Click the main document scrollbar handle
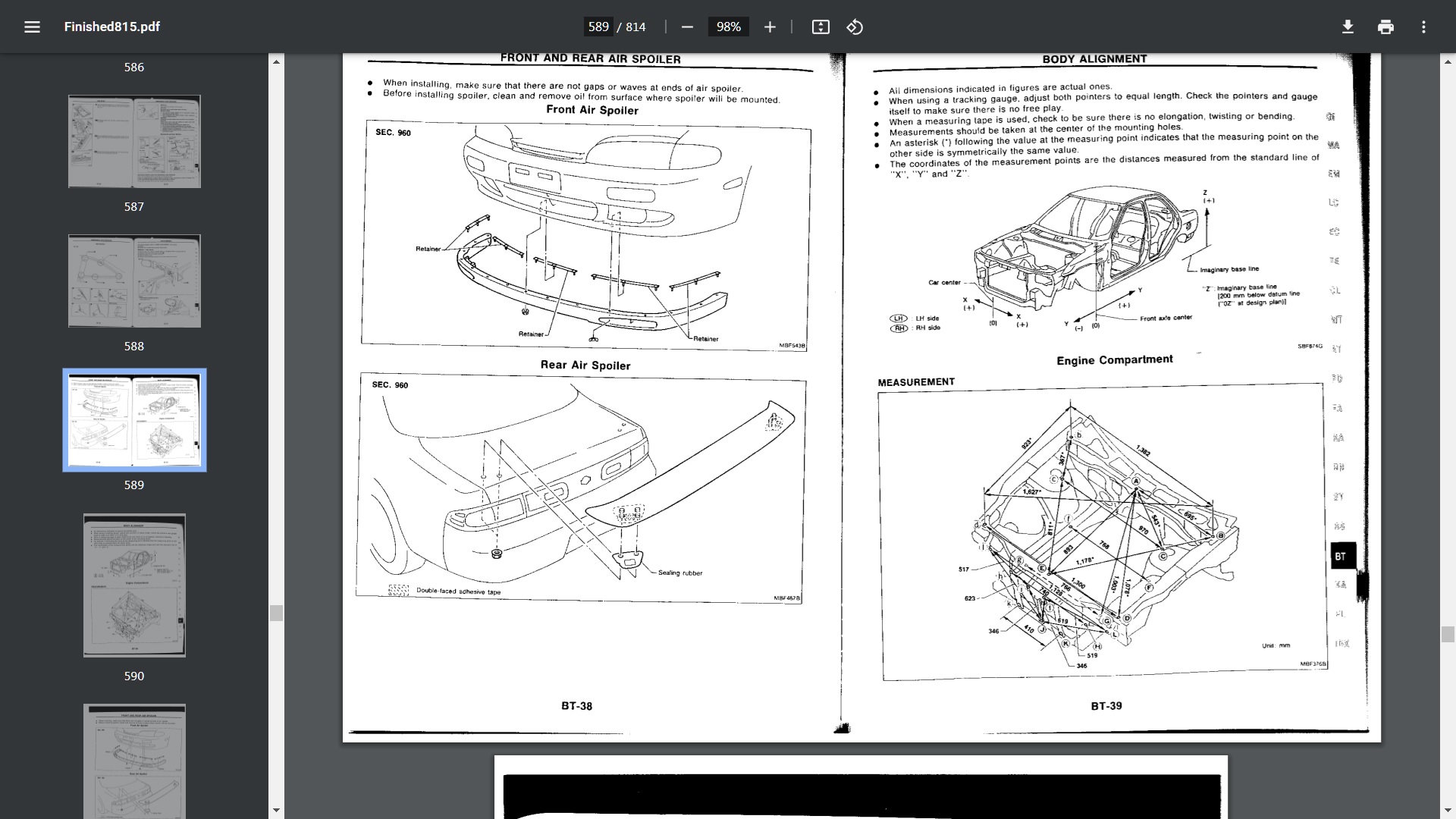 tap(1448, 634)
